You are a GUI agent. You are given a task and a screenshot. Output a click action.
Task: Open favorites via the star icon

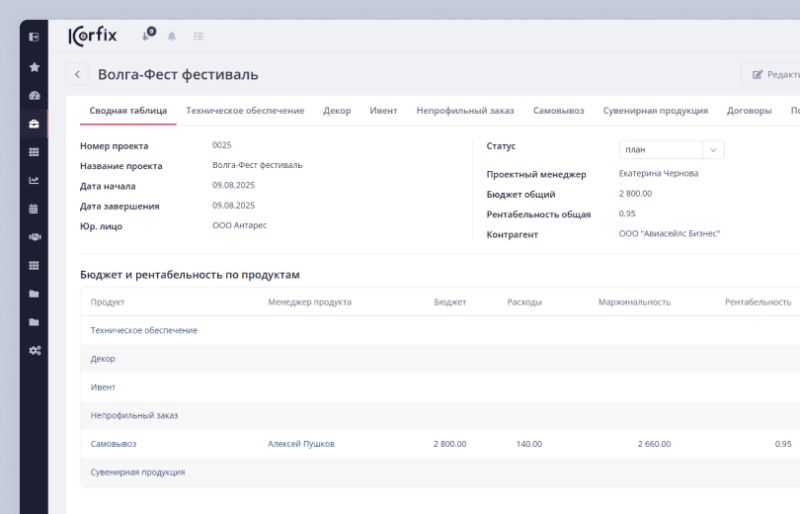point(34,67)
